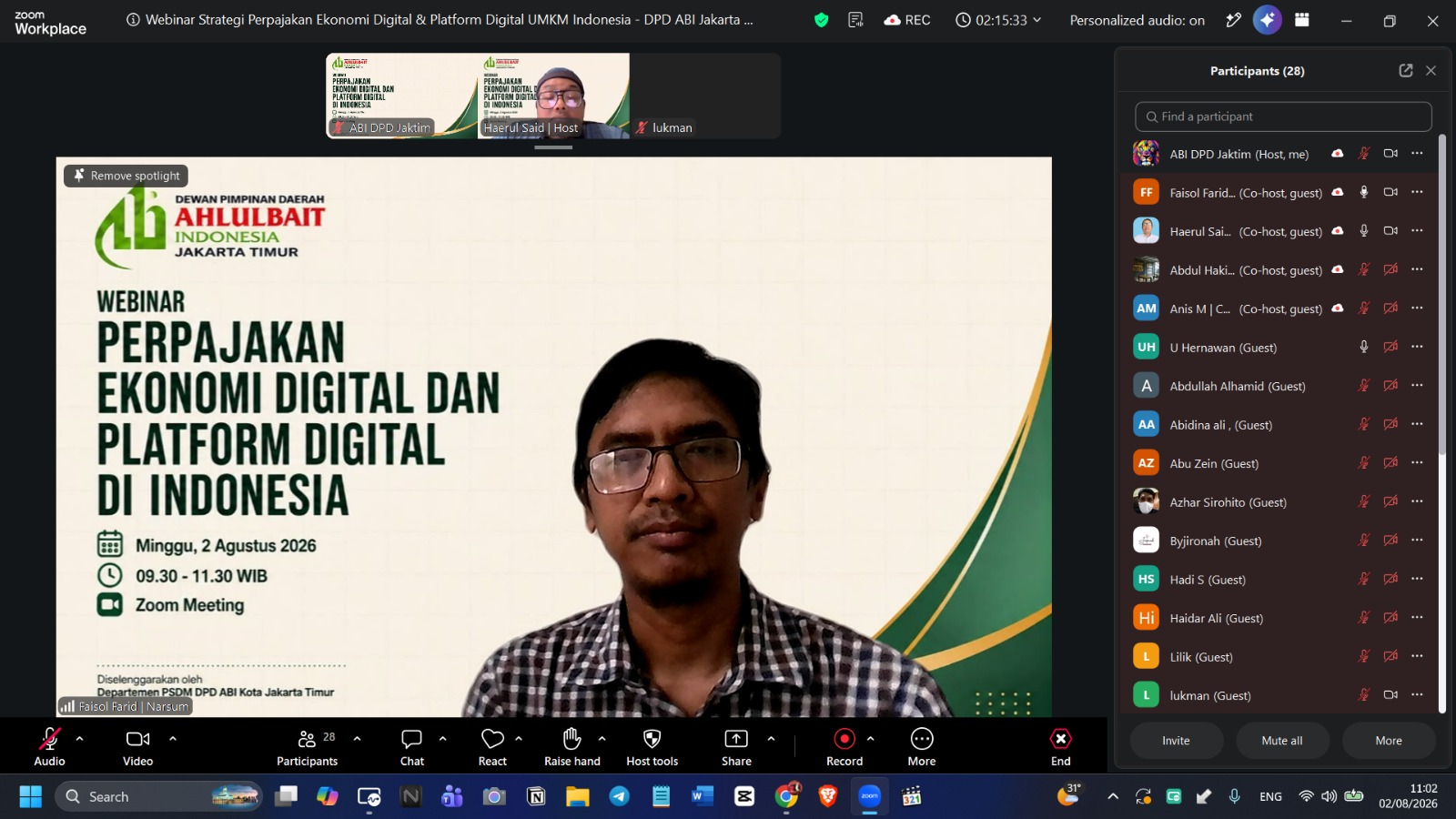
Task: Click the green encryption shield icon
Action: click(x=822, y=20)
